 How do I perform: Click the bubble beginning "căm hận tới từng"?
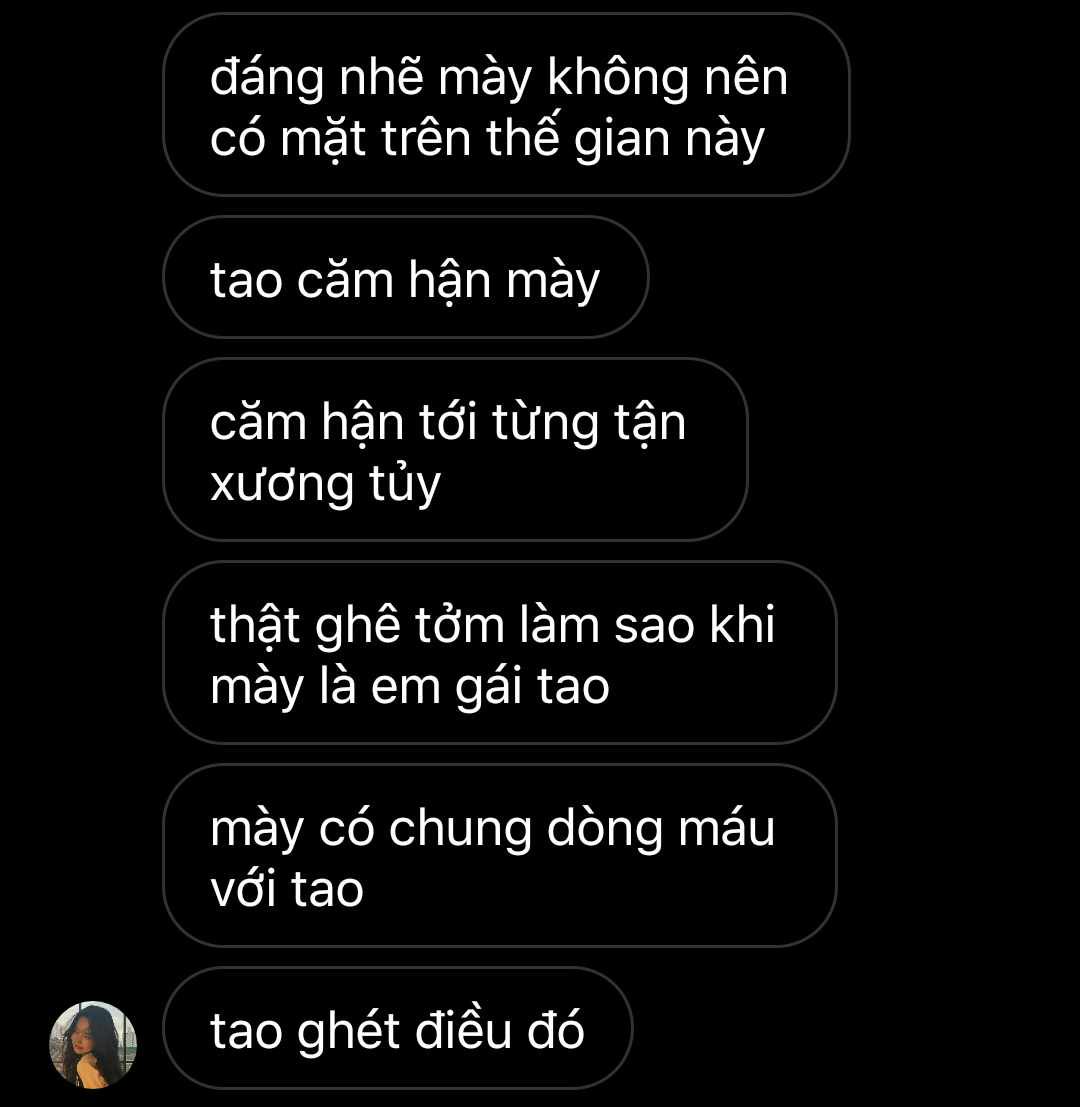click(455, 450)
